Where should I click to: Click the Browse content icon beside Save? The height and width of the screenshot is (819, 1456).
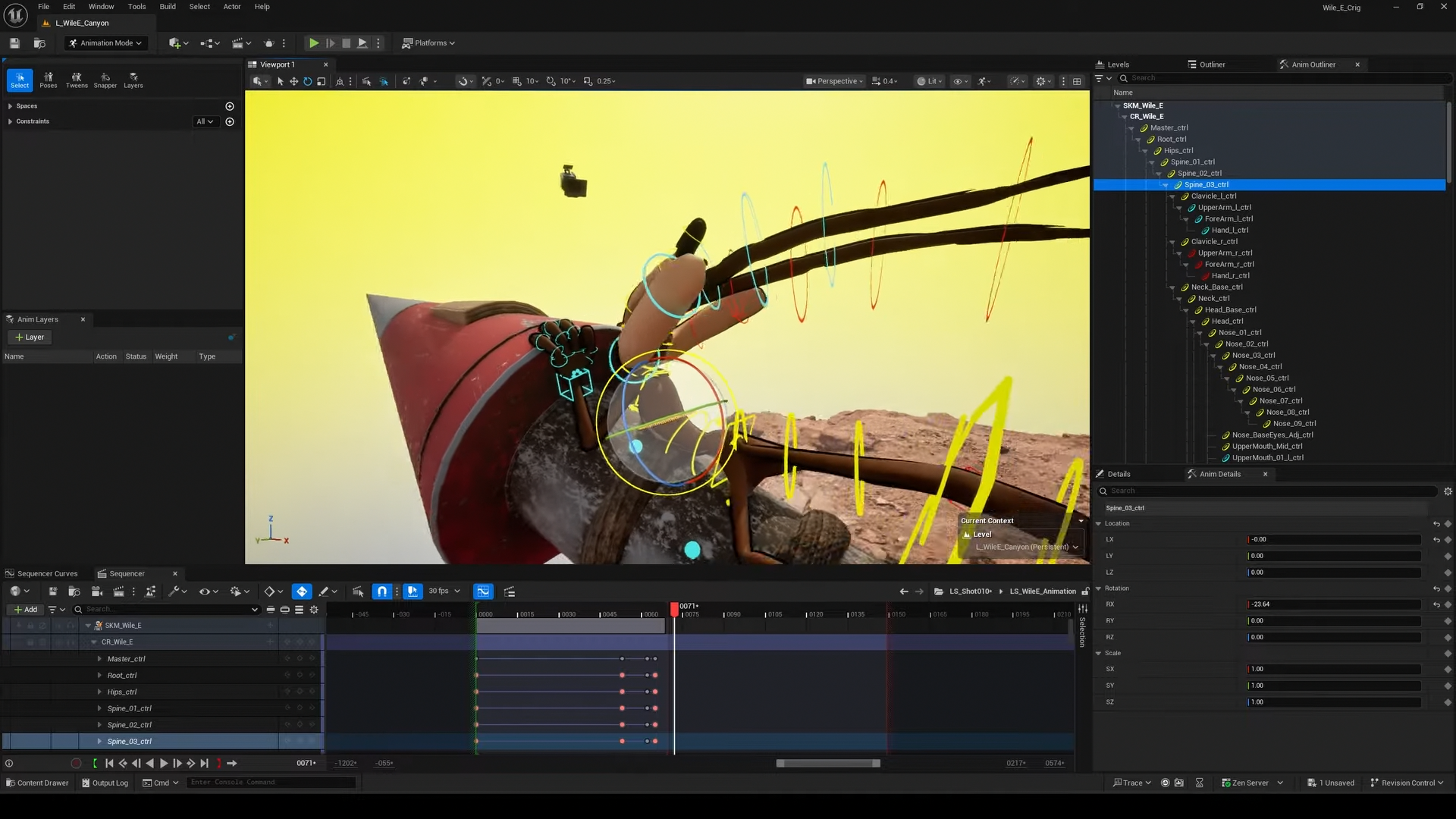tap(39, 43)
